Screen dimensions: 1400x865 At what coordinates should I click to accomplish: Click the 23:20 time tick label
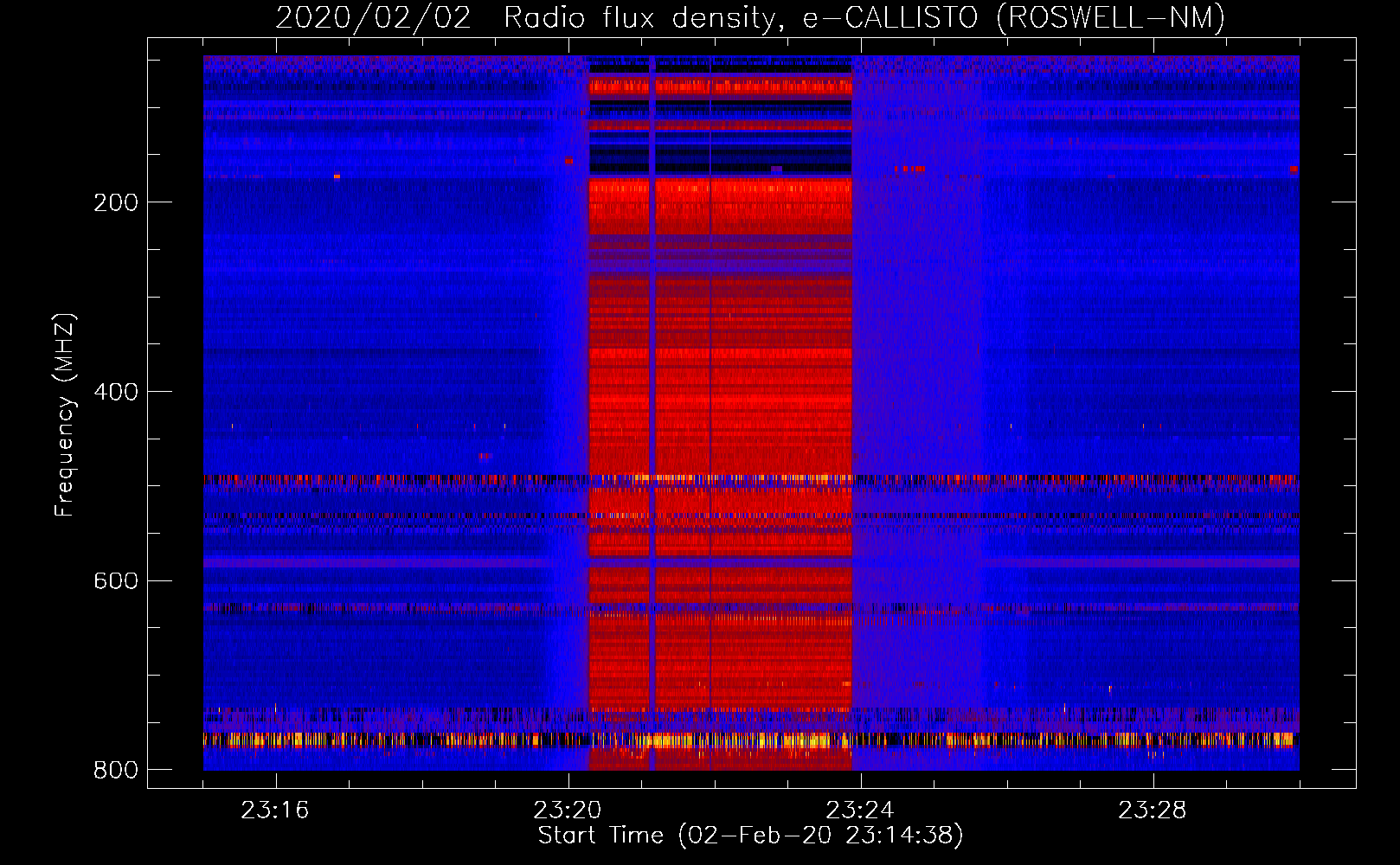point(568,811)
